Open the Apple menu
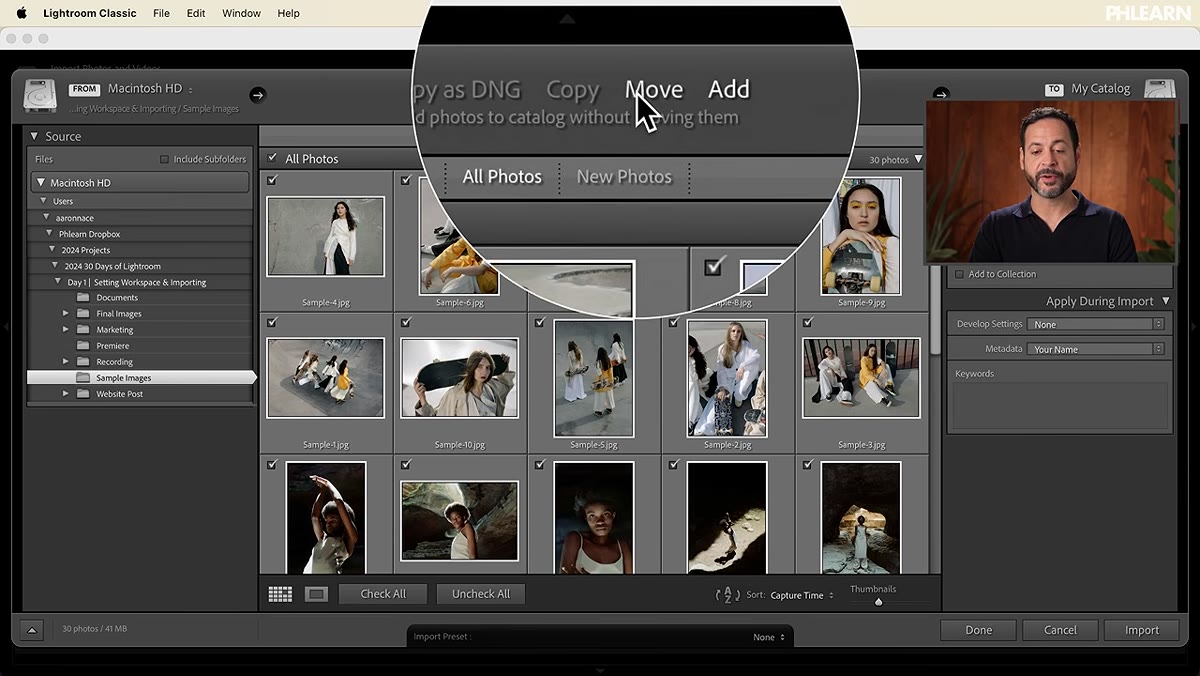 pos(21,13)
